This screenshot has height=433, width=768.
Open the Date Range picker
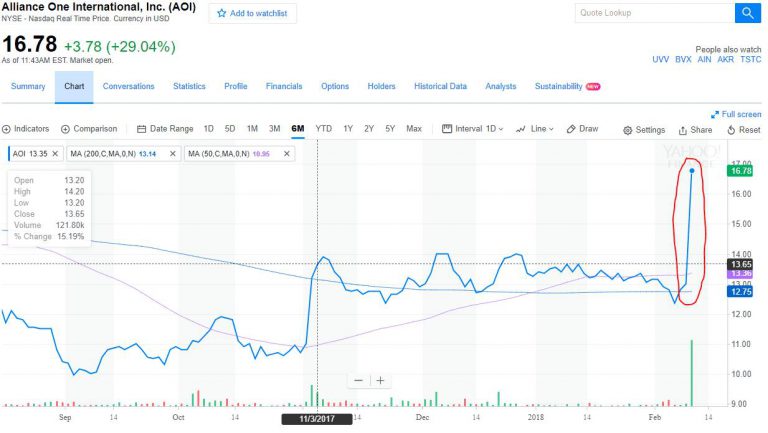point(165,129)
